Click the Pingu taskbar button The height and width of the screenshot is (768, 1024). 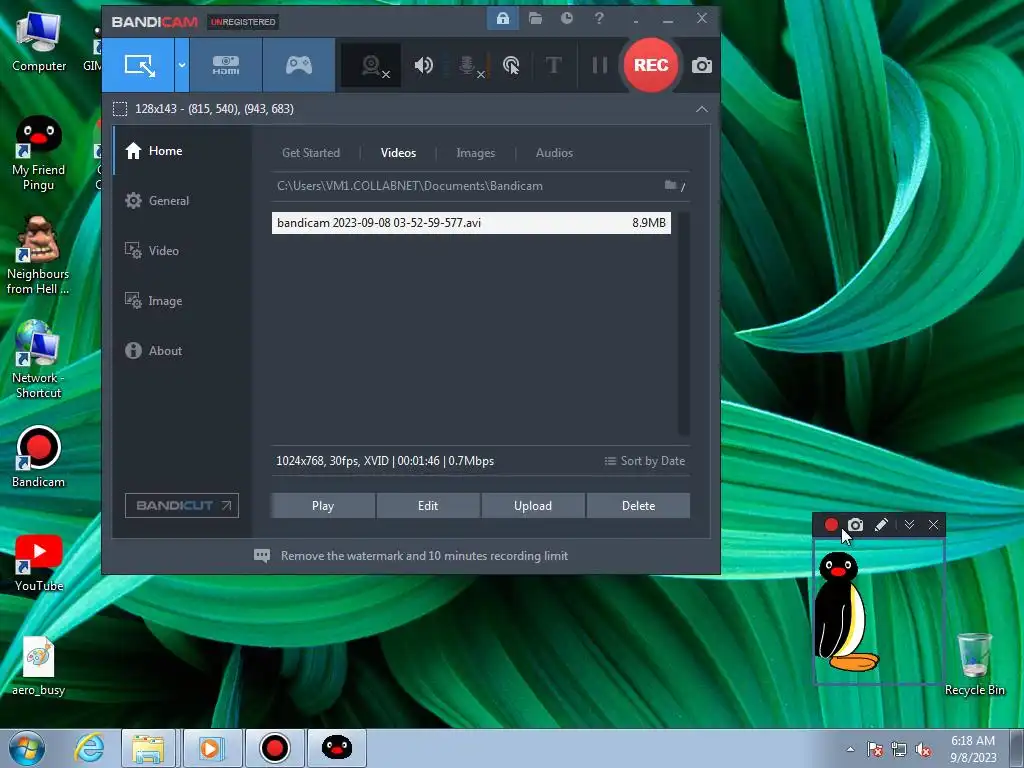coord(337,748)
